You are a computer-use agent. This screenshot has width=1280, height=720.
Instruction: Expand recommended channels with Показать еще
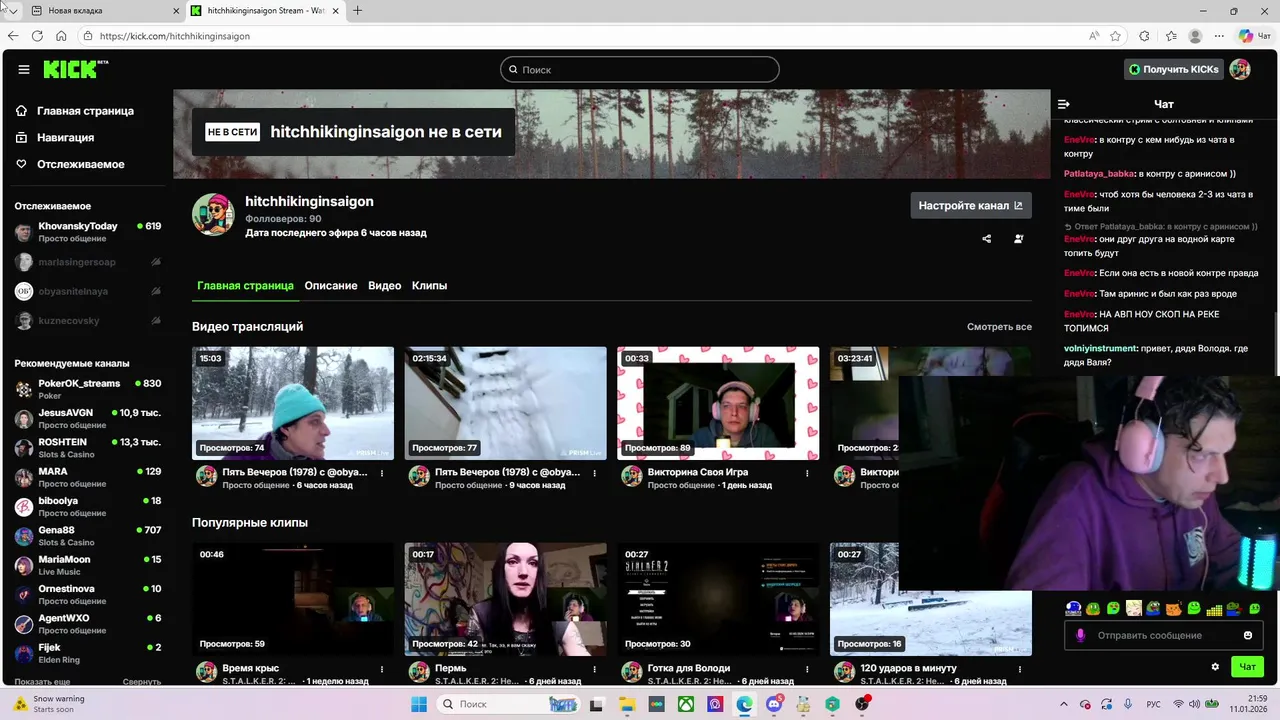tap(42, 681)
